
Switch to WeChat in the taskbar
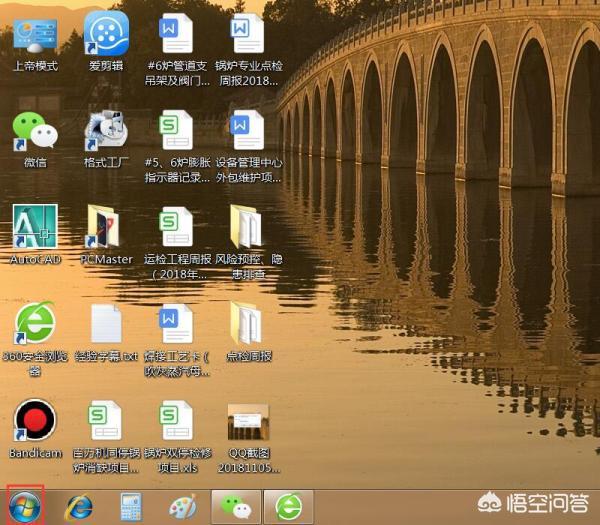tap(236, 506)
